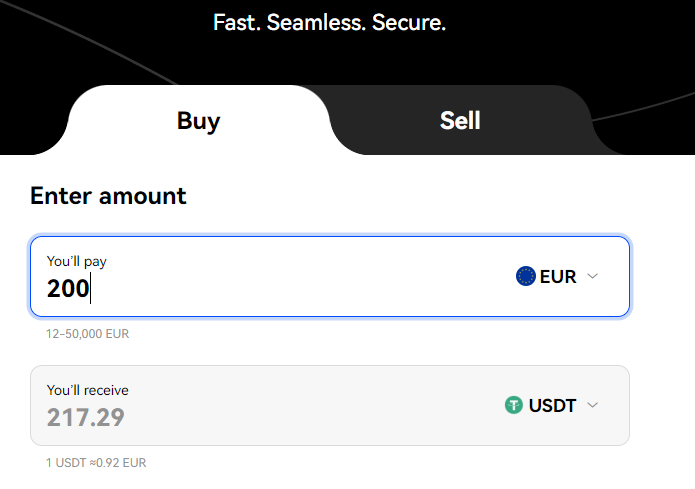Screen dimensions: 695x489
Task: Click the 12–50,000 EUR limit text
Action: tap(87, 334)
